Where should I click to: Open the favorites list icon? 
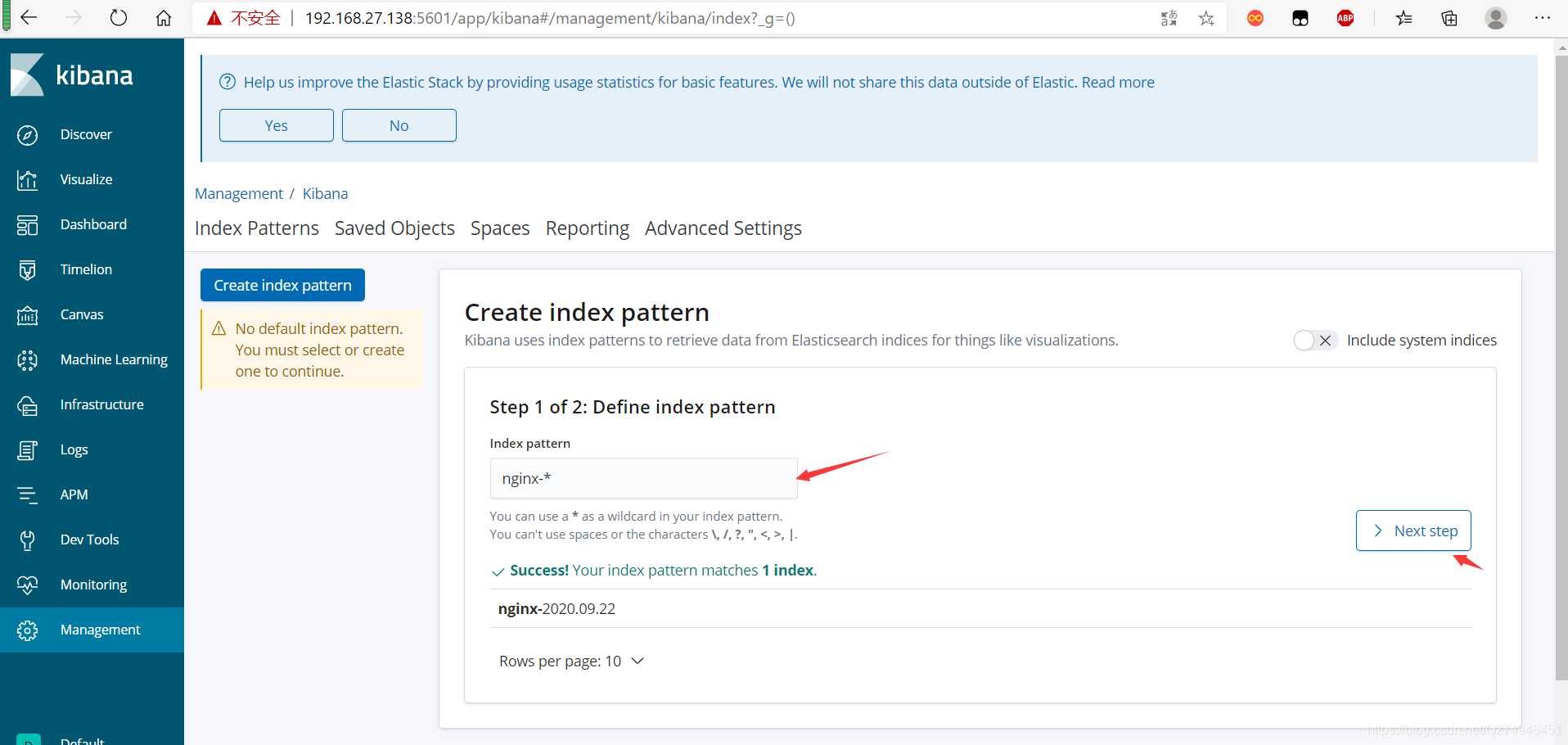[x=1404, y=18]
